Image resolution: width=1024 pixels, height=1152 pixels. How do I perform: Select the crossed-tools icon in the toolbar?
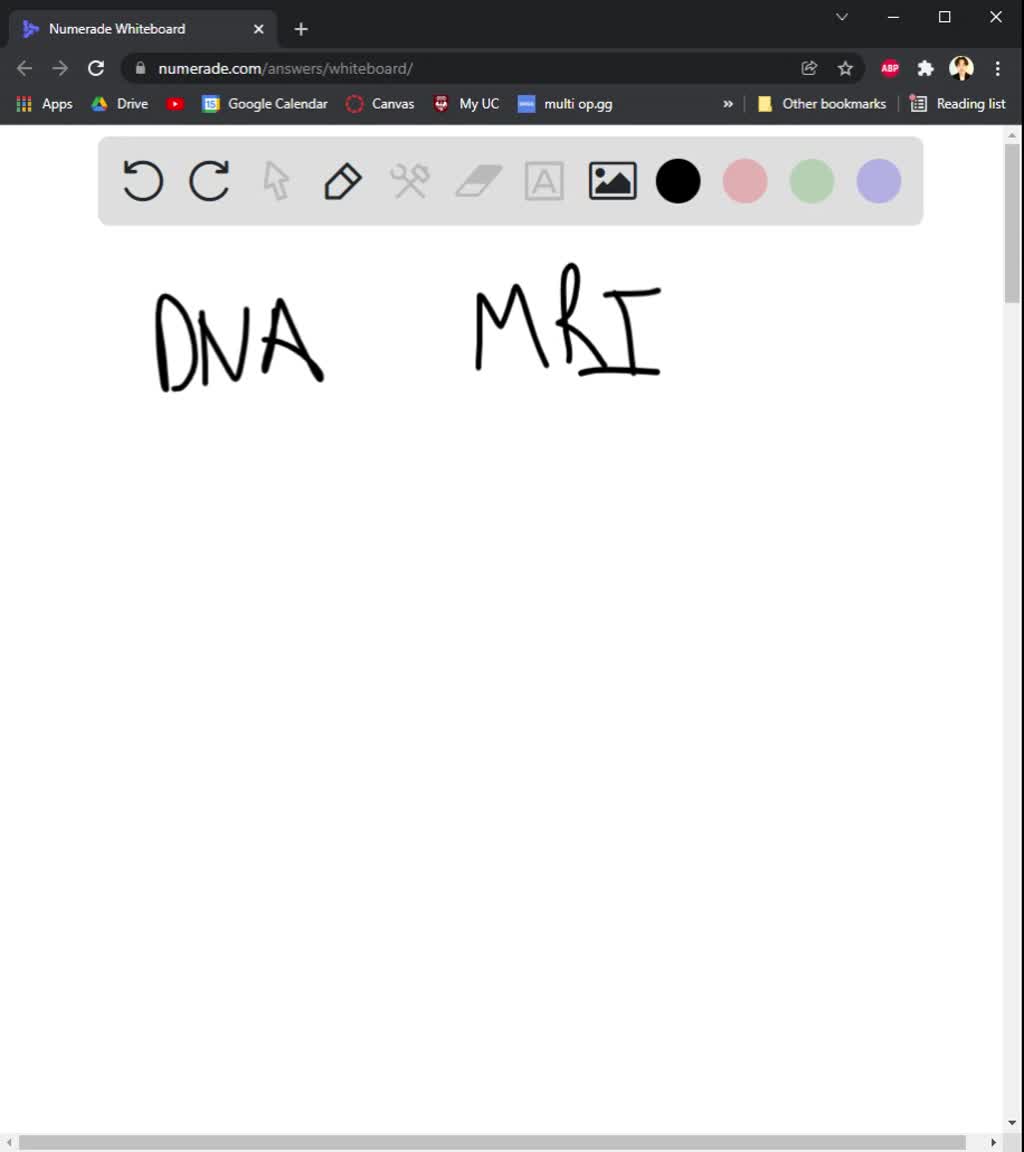409,181
